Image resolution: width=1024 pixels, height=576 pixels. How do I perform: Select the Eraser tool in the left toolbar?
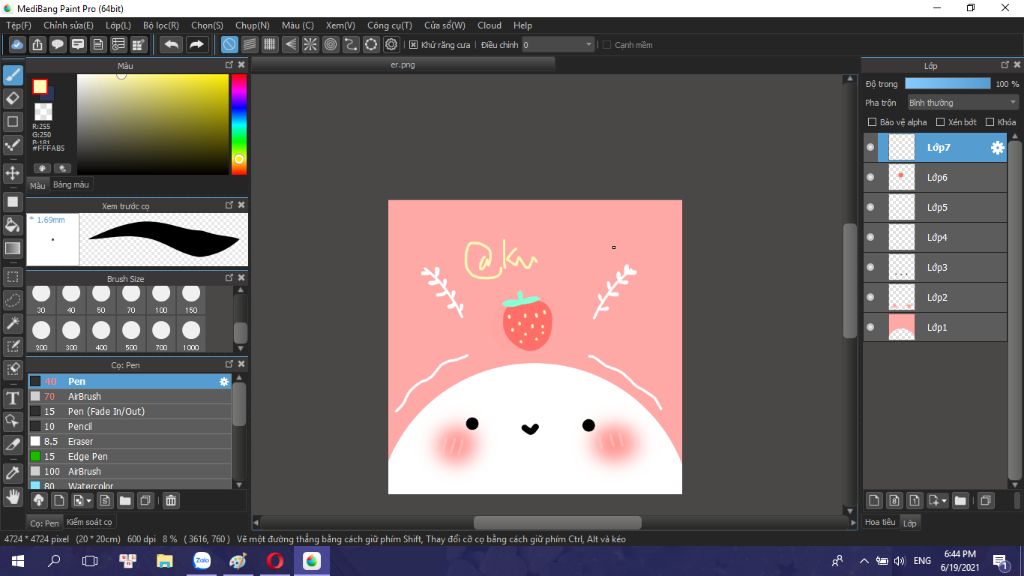pos(12,99)
